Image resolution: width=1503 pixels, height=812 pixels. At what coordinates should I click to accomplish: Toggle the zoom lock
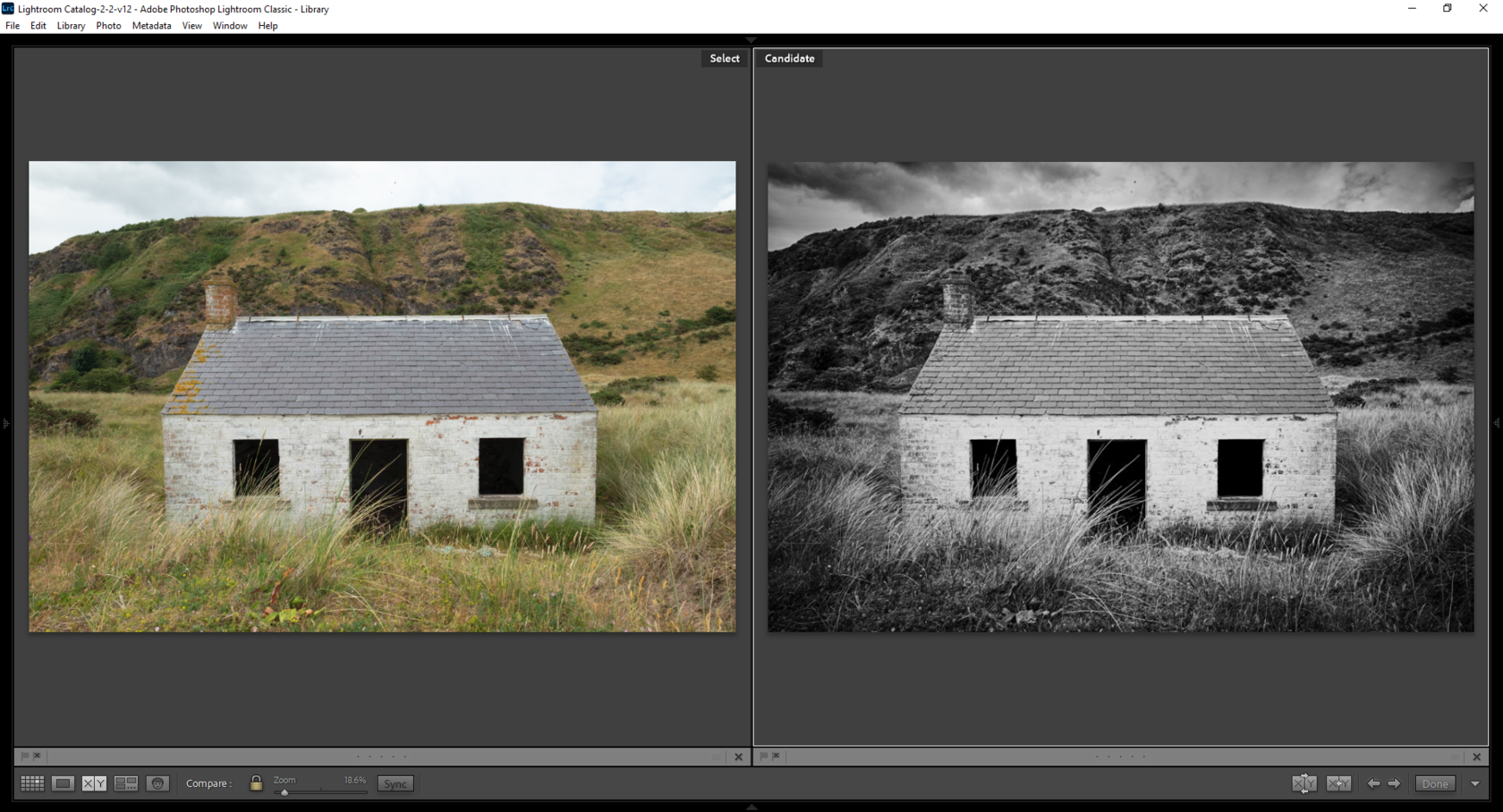(256, 783)
